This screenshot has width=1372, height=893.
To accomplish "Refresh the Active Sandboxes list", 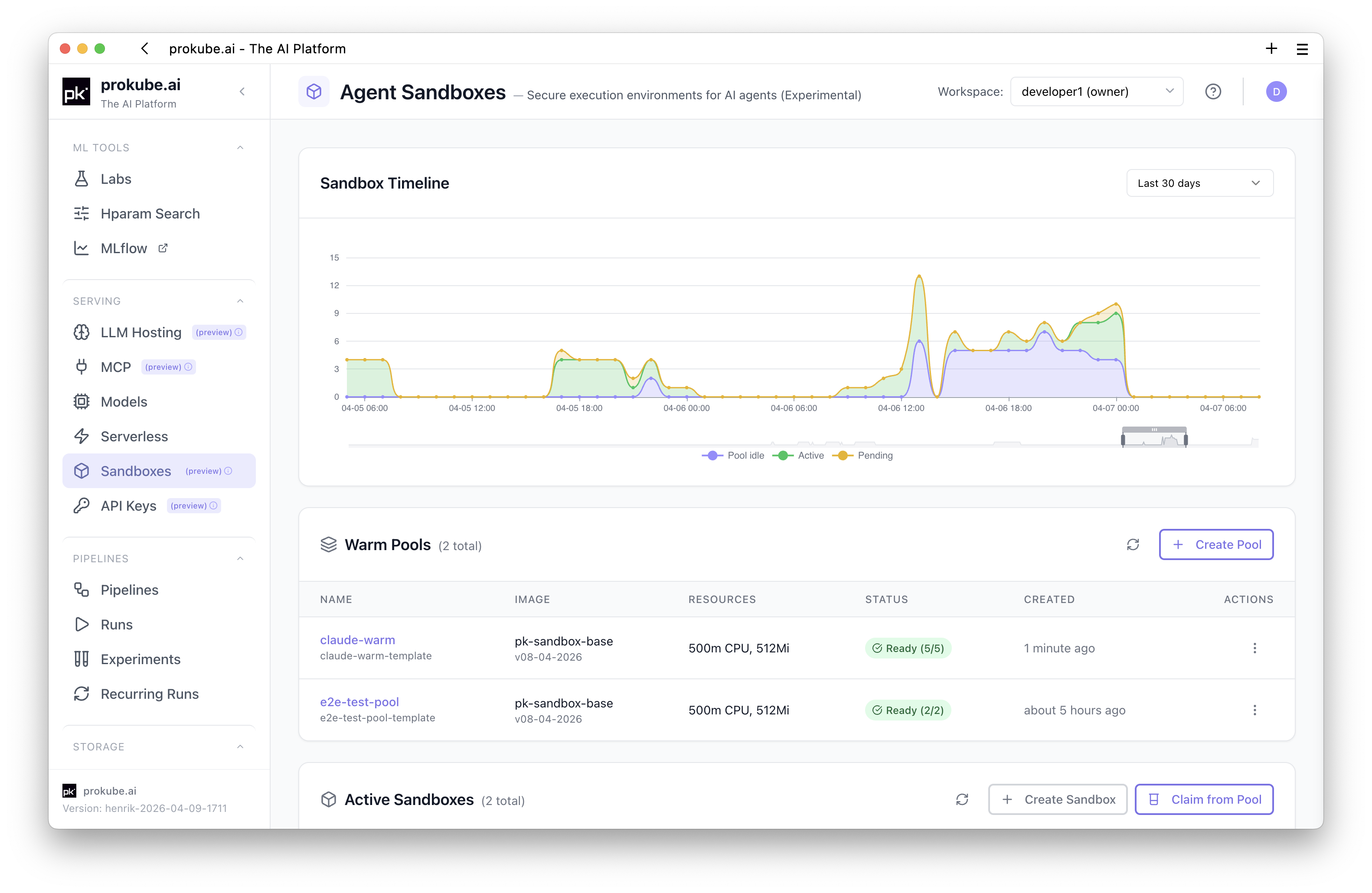I will pos(962,799).
